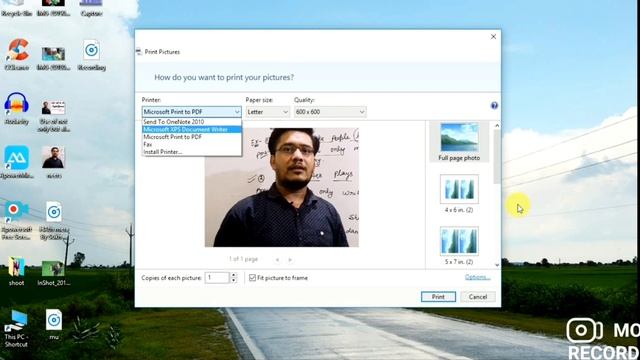Go to next page arrow under preview
The width and height of the screenshot is (640, 360).
290,260
